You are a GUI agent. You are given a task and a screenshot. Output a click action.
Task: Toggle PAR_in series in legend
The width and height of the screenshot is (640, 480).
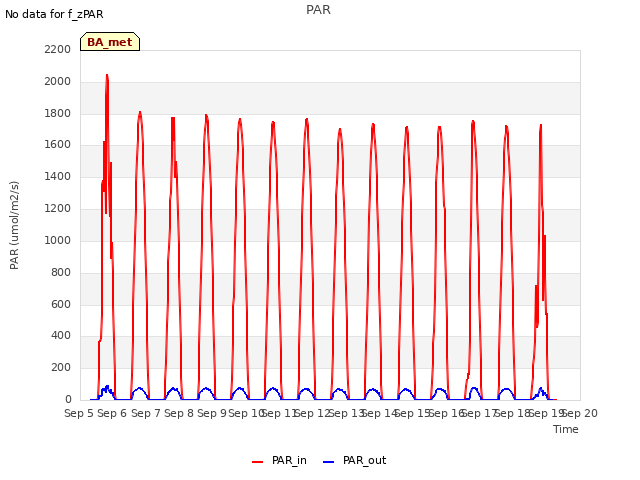pos(289,460)
